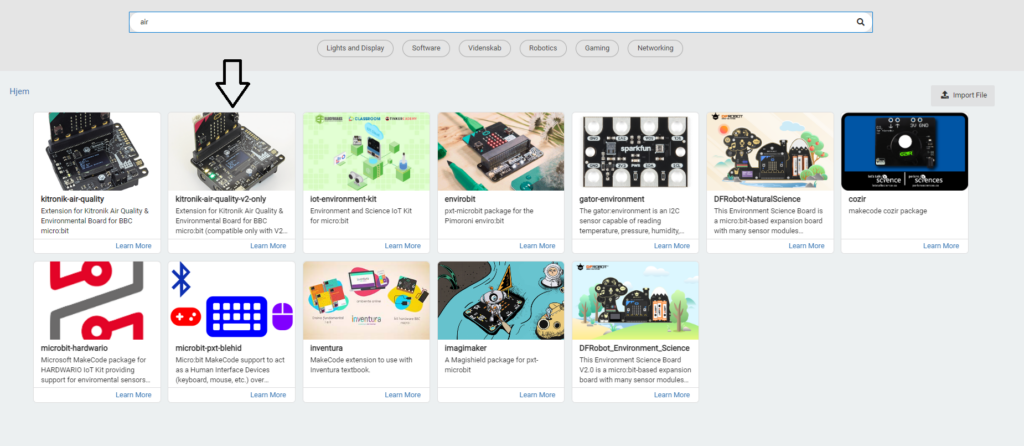Screen dimensions: 1024x446
Task: Click Learn More under iot-environment-kit
Action: click(x=402, y=246)
